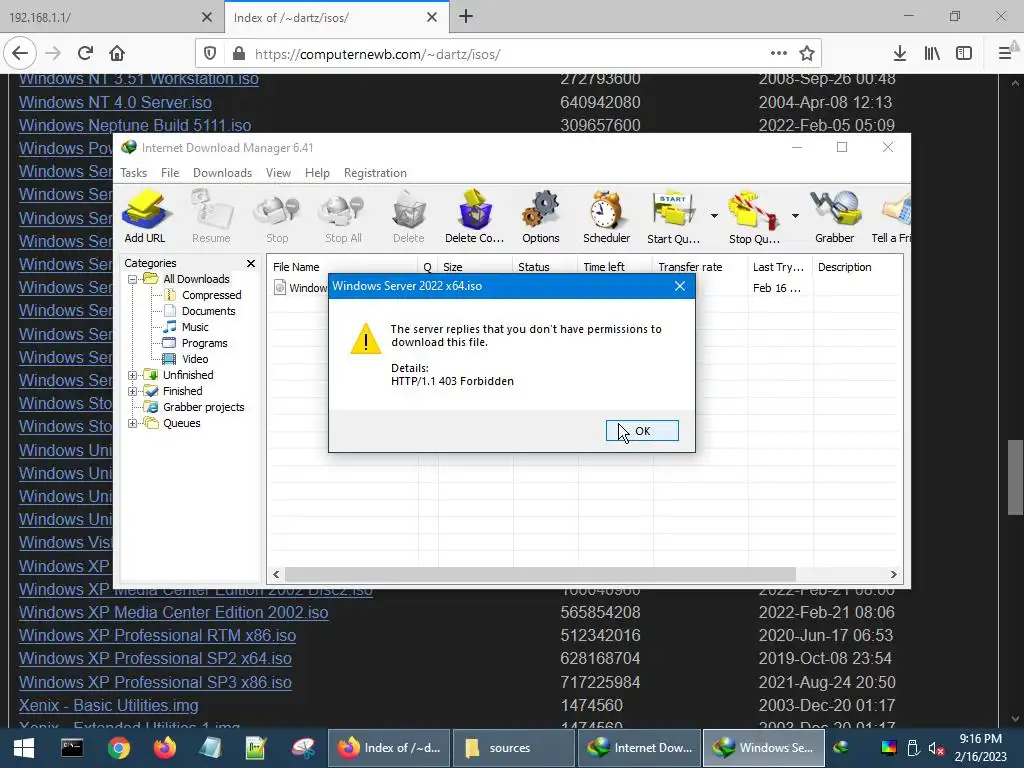The height and width of the screenshot is (768, 1024).
Task: Open Stop Queue dropdown arrow
Action: pyautogui.click(x=795, y=216)
